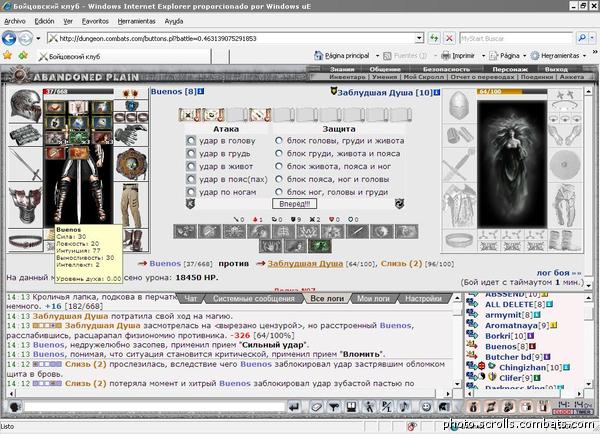Click the first scroll slot with crossed icon
600x434 pixels.
click(190, 114)
